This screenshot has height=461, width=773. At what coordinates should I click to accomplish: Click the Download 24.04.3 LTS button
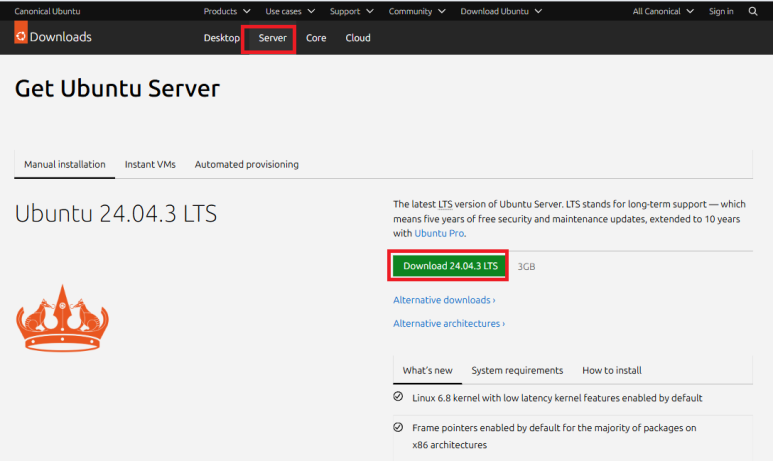450,266
